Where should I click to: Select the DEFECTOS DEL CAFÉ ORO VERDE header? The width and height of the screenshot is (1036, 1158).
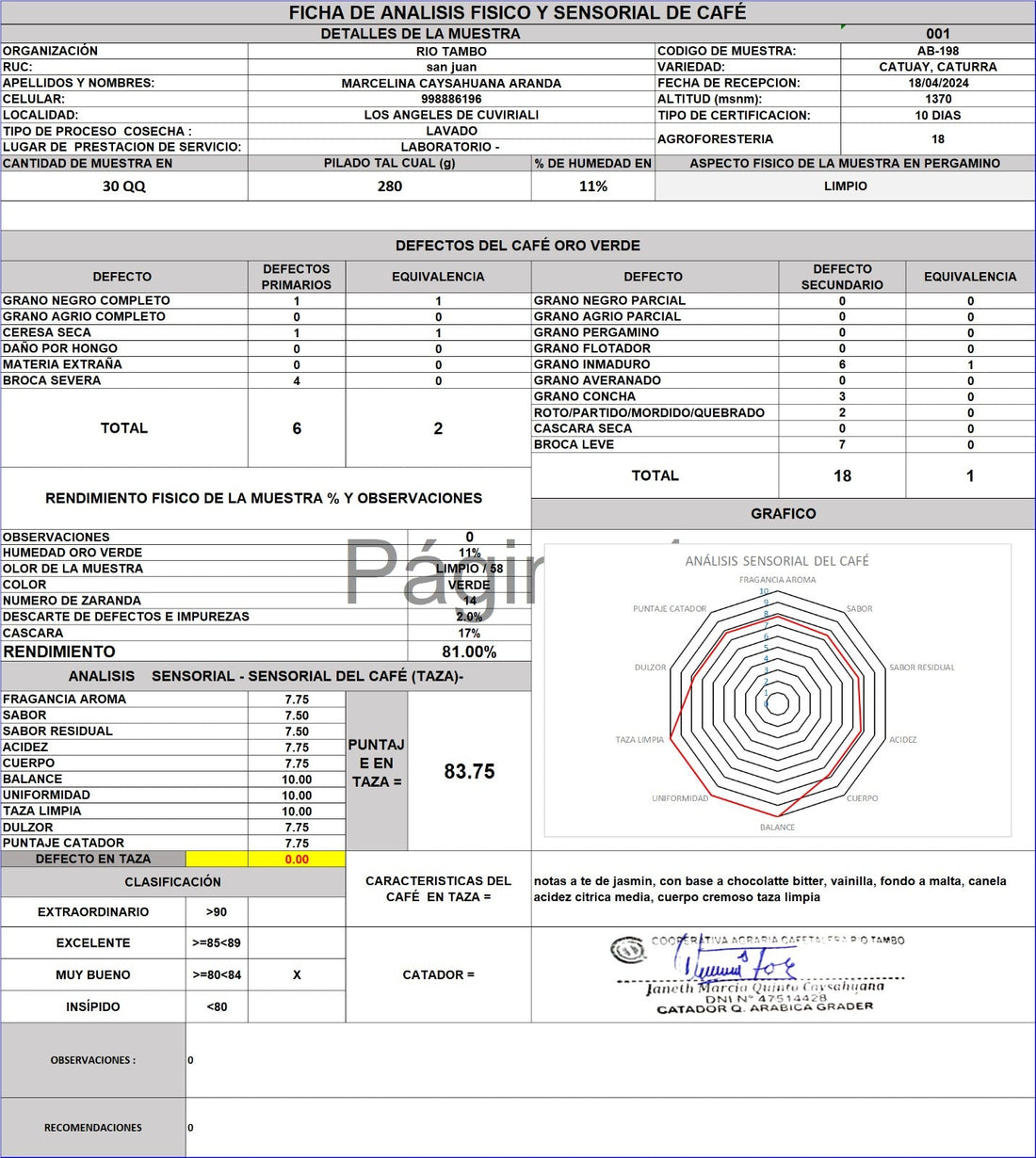[517, 245]
